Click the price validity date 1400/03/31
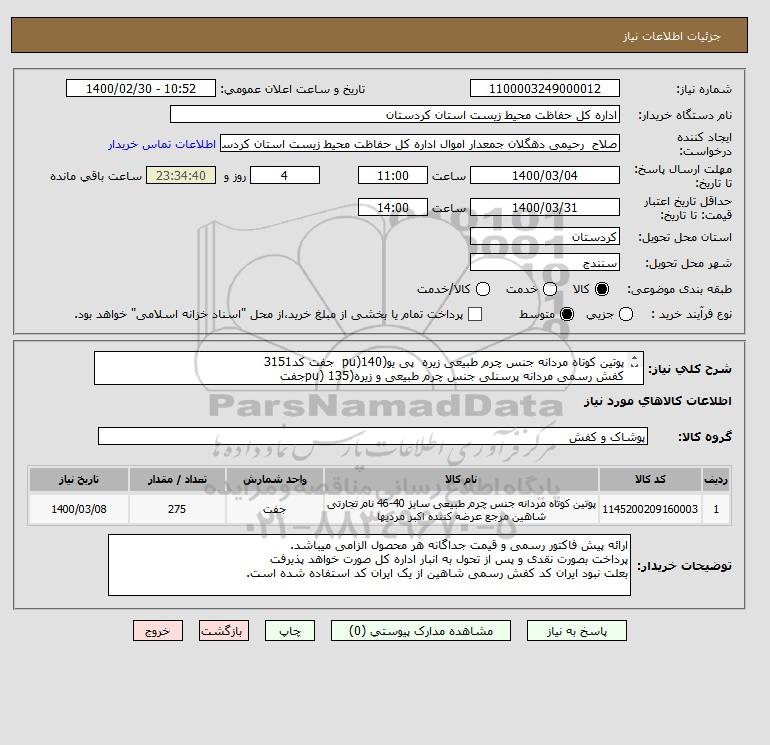Image resolution: width=770 pixels, height=745 pixels. pyautogui.click(x=545, y=207)
